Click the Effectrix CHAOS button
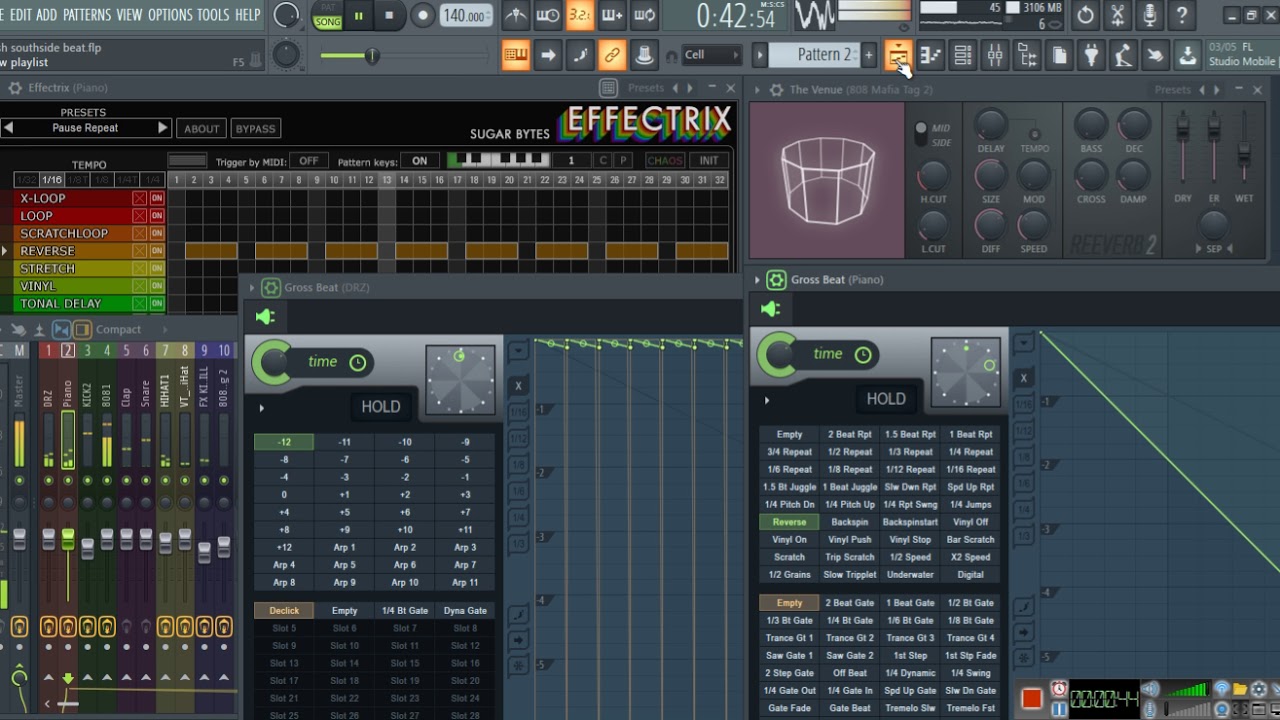1280x720 pixels. click(664, 161)
